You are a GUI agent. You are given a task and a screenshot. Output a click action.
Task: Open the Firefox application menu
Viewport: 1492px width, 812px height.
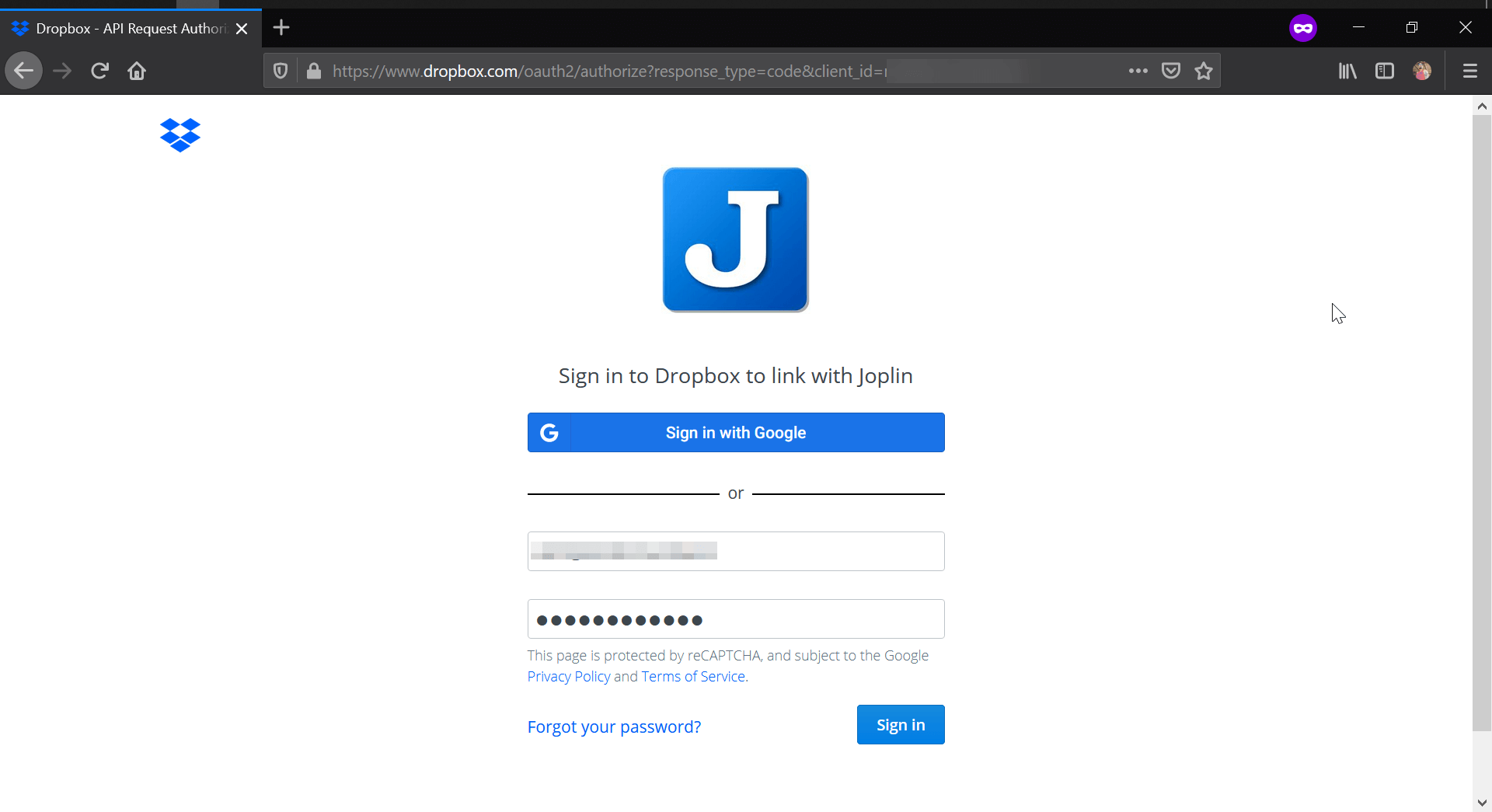(x=1469, y=71)
